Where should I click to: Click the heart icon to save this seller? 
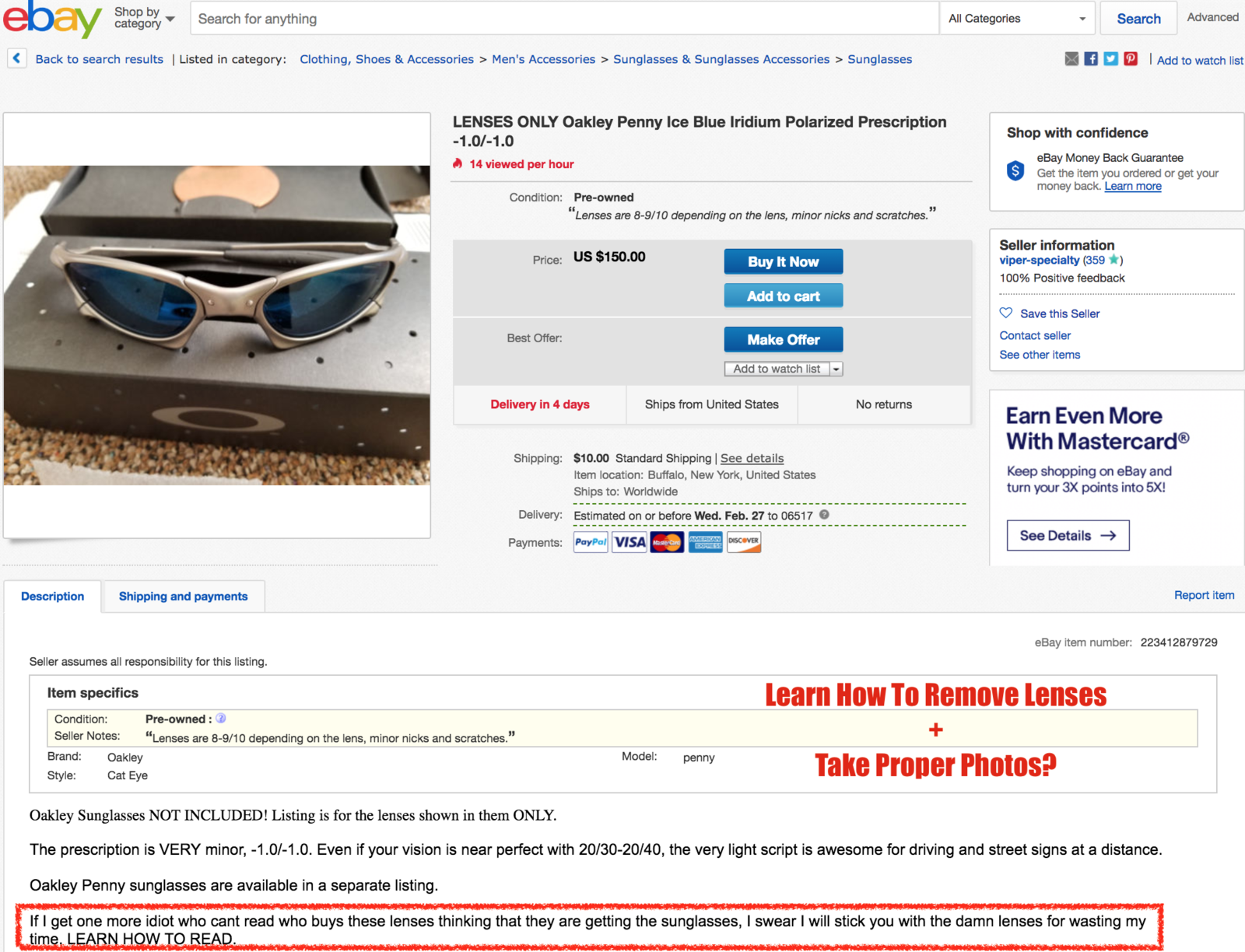(x=1006, y=313)
